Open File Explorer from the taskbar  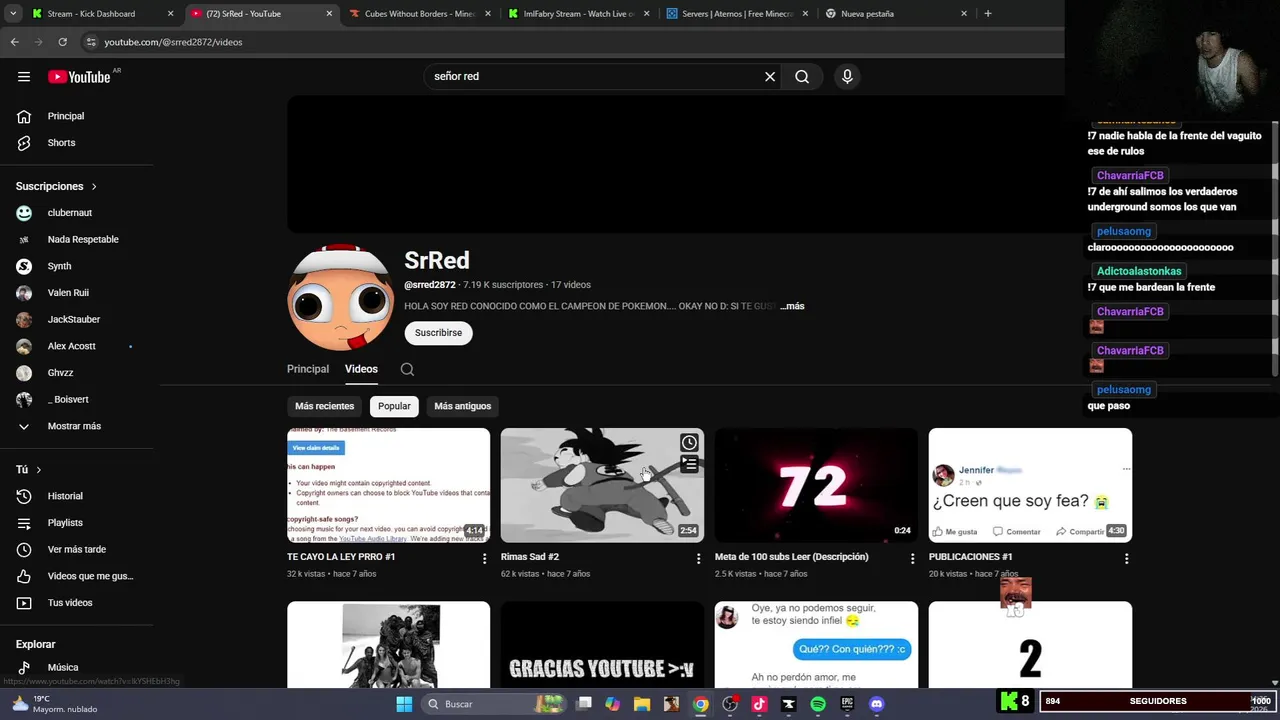[641, 704]
